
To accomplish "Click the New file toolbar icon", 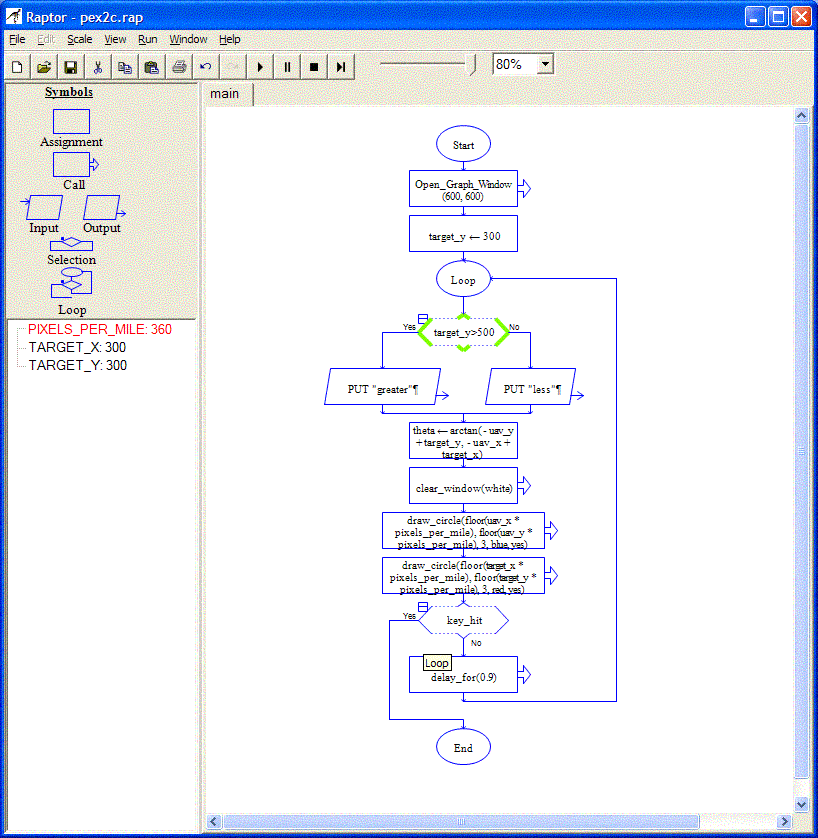I will 17,67.
